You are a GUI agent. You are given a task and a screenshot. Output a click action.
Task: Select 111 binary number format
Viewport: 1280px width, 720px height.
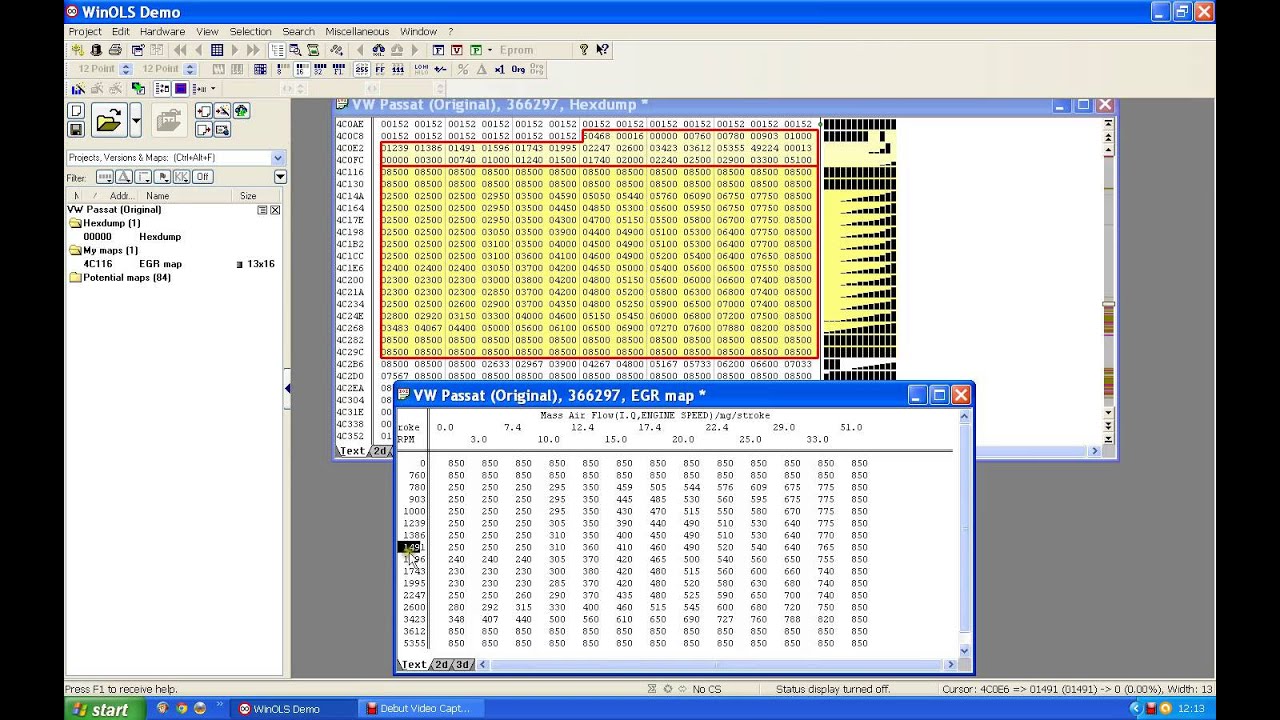tap(398, 69)
